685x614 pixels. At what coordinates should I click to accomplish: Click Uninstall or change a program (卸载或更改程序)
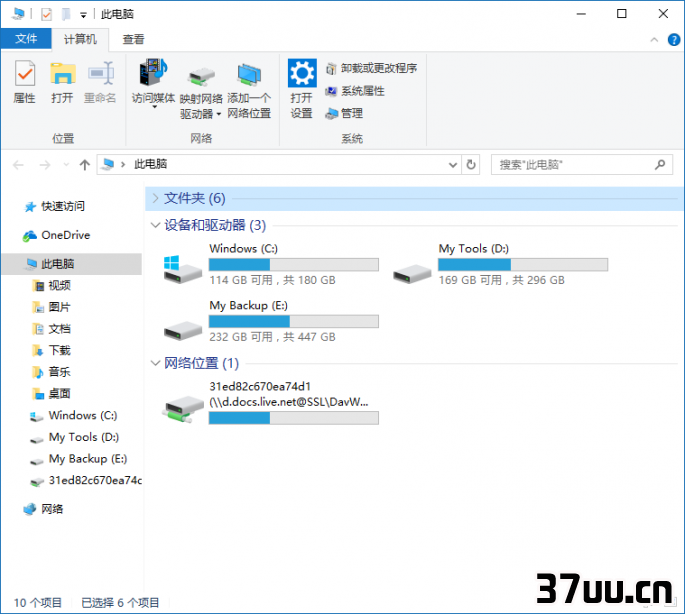point(371,68)
